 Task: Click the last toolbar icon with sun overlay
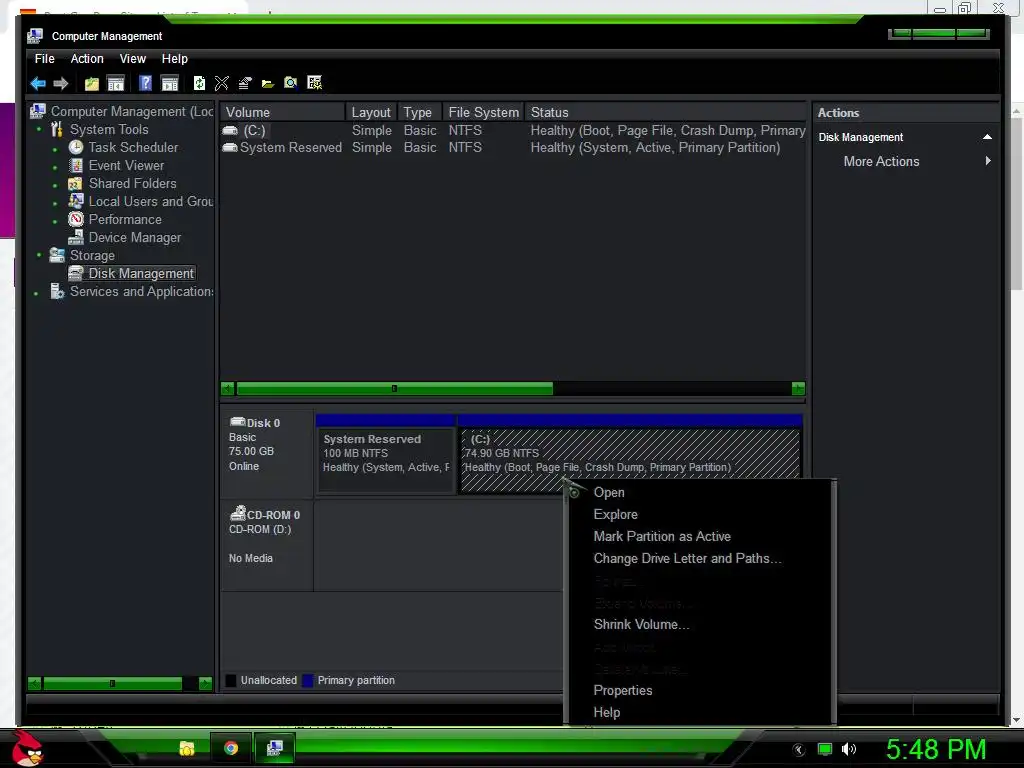315,83
